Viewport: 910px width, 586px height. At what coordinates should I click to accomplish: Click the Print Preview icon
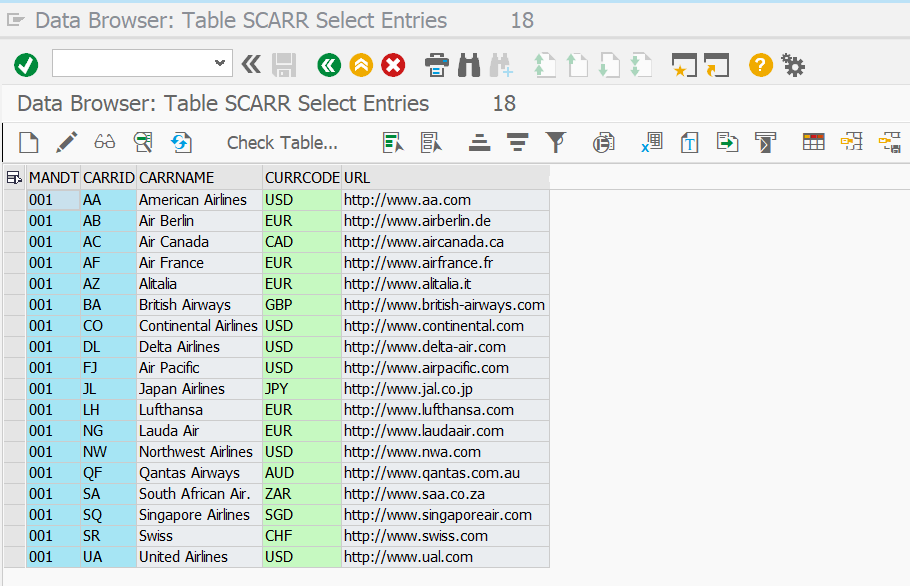click(604, 142)
